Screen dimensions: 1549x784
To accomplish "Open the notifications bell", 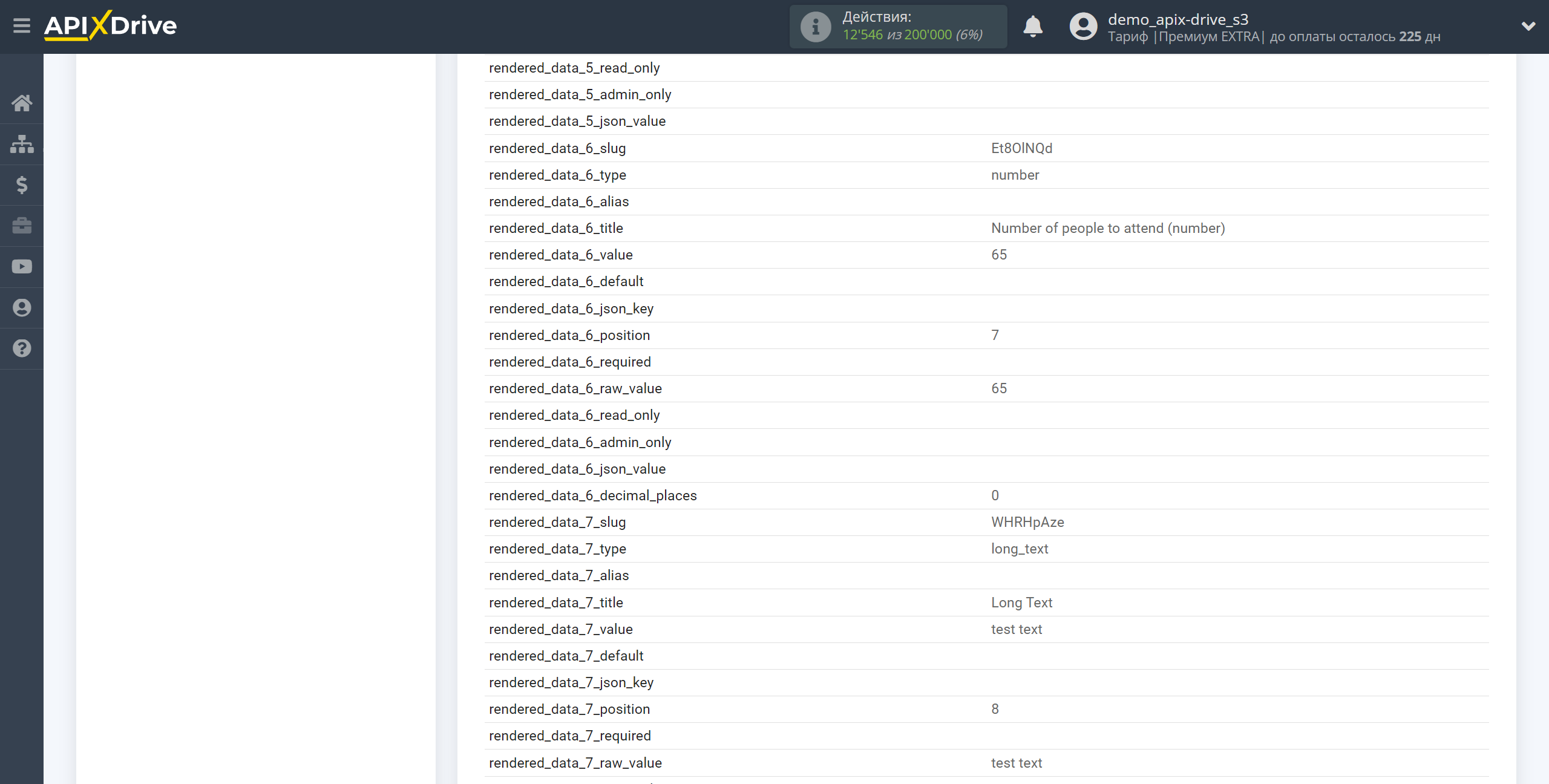I will (x=1033, y=27).
